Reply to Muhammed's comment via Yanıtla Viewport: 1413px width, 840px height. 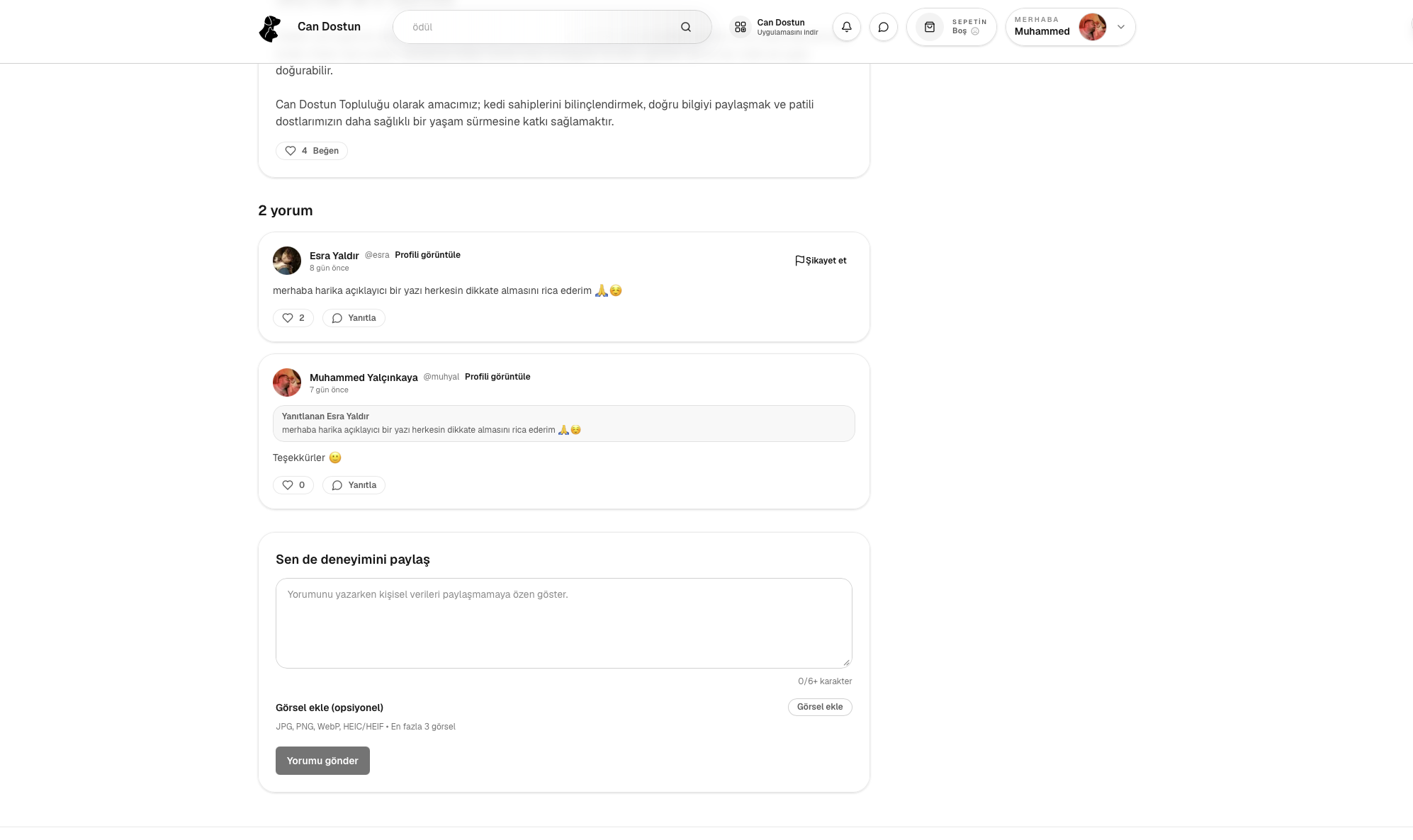click(x=354, y=485)
